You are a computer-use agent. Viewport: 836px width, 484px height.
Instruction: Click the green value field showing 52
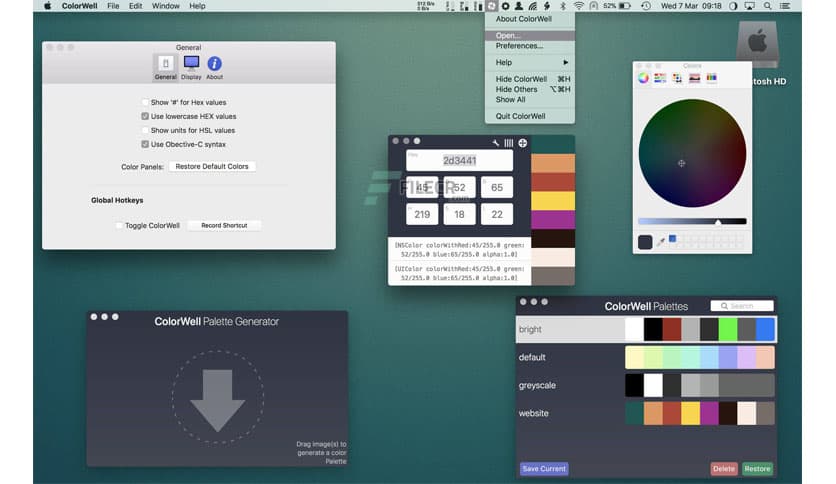(x=460, y=187)
